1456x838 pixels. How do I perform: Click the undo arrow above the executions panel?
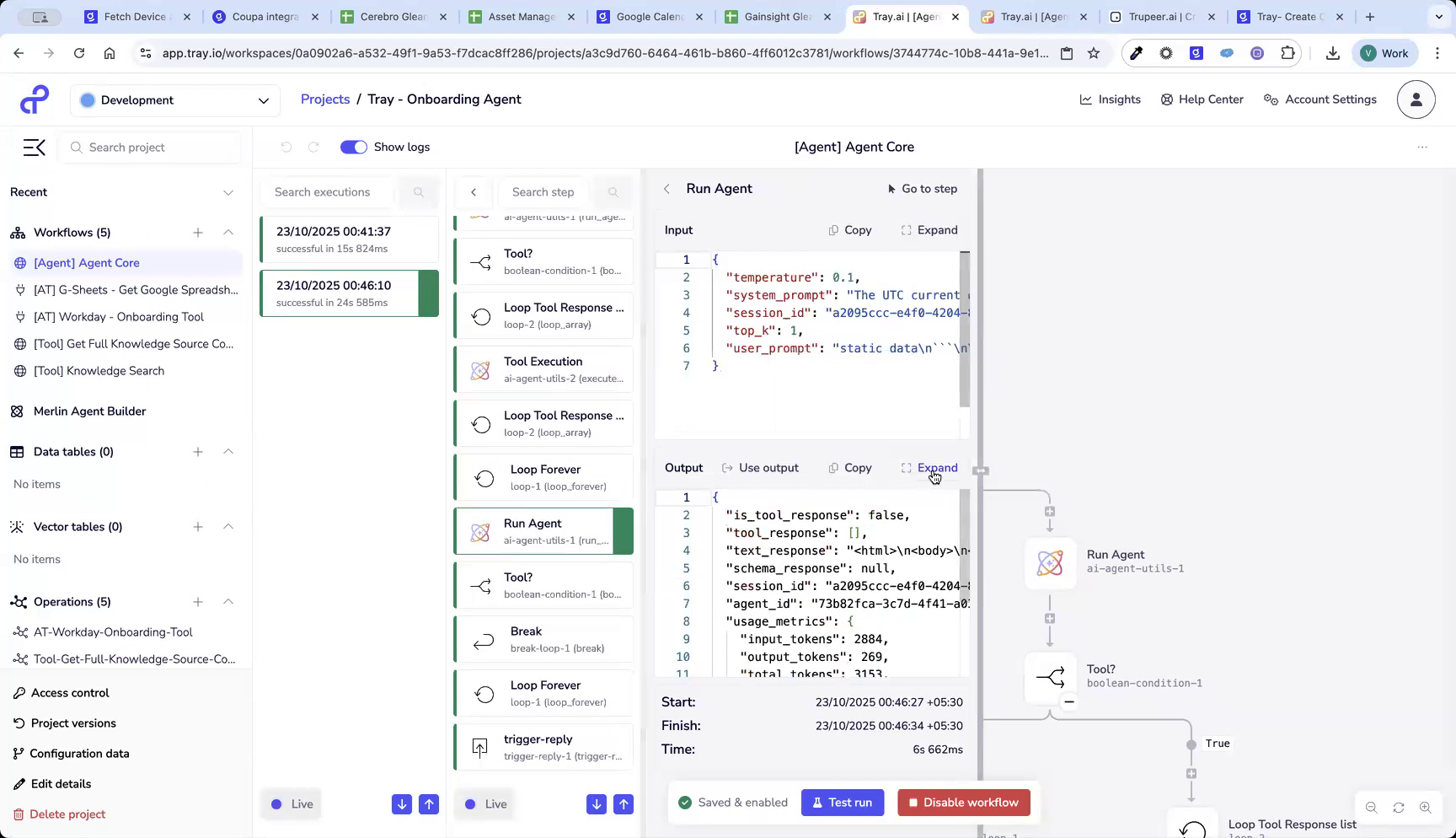pos(286,147)
